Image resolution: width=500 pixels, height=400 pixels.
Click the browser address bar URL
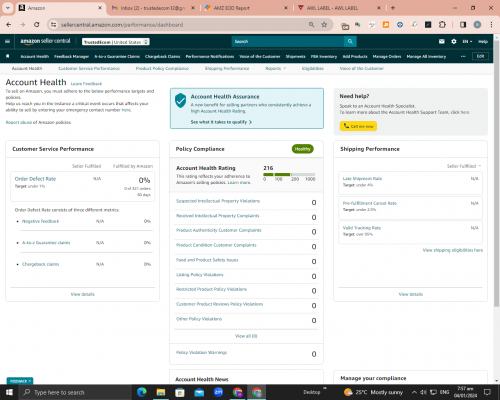point(122,25)
